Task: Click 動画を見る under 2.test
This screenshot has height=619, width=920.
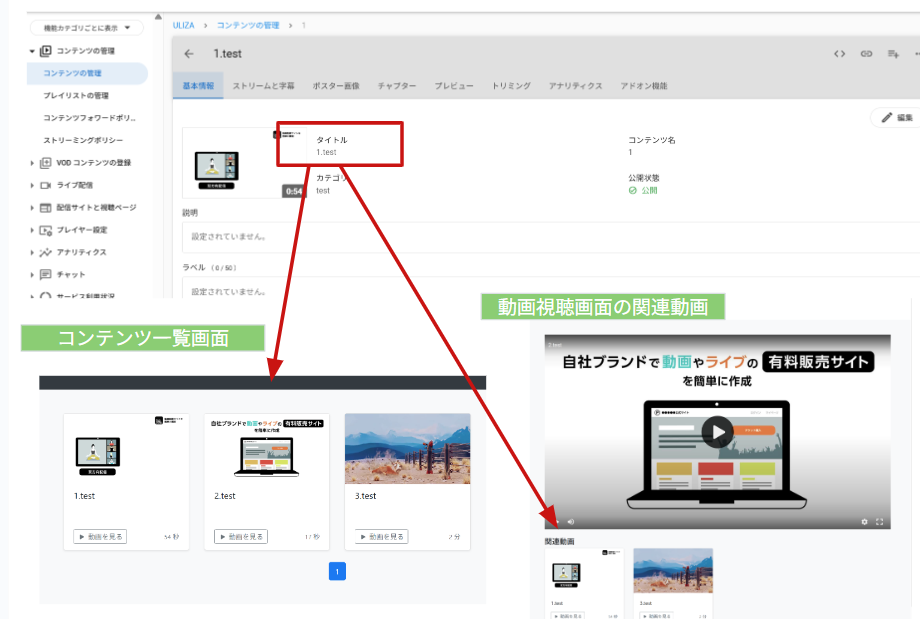Action: point(240,536)
